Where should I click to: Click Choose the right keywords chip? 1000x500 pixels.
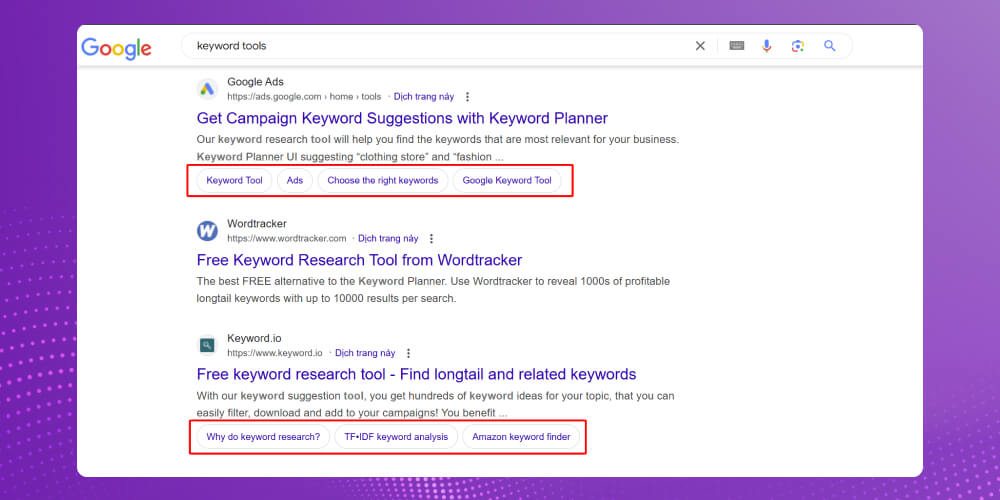383,180
